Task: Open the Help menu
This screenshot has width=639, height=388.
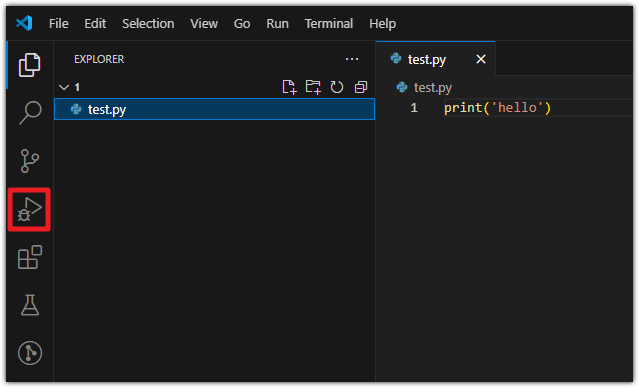Action: point(382,24)
